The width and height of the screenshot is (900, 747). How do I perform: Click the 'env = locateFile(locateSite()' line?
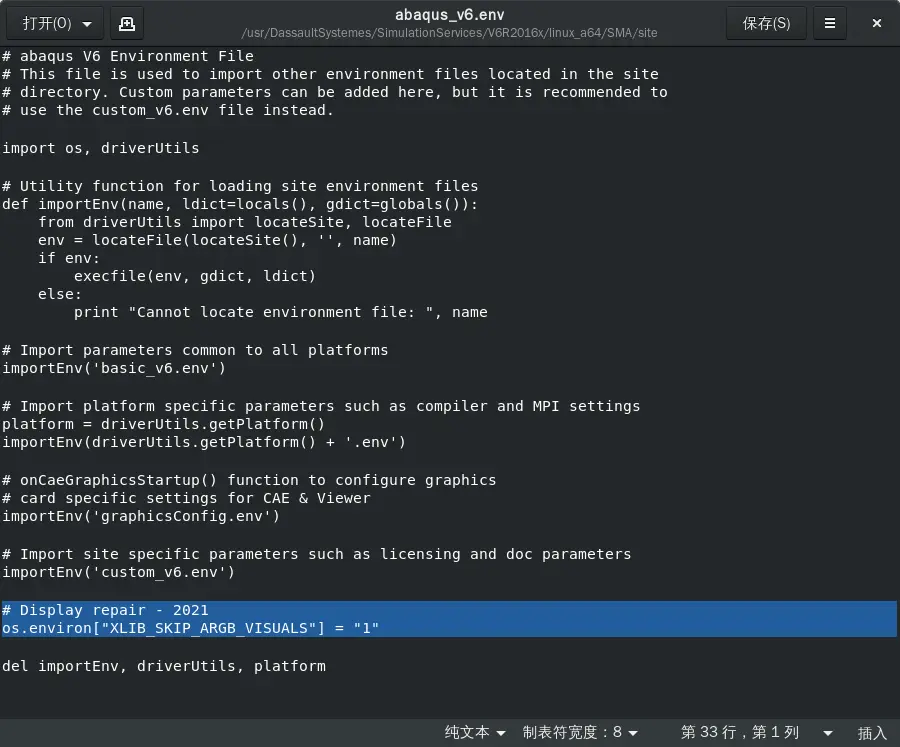click(218, 240)
